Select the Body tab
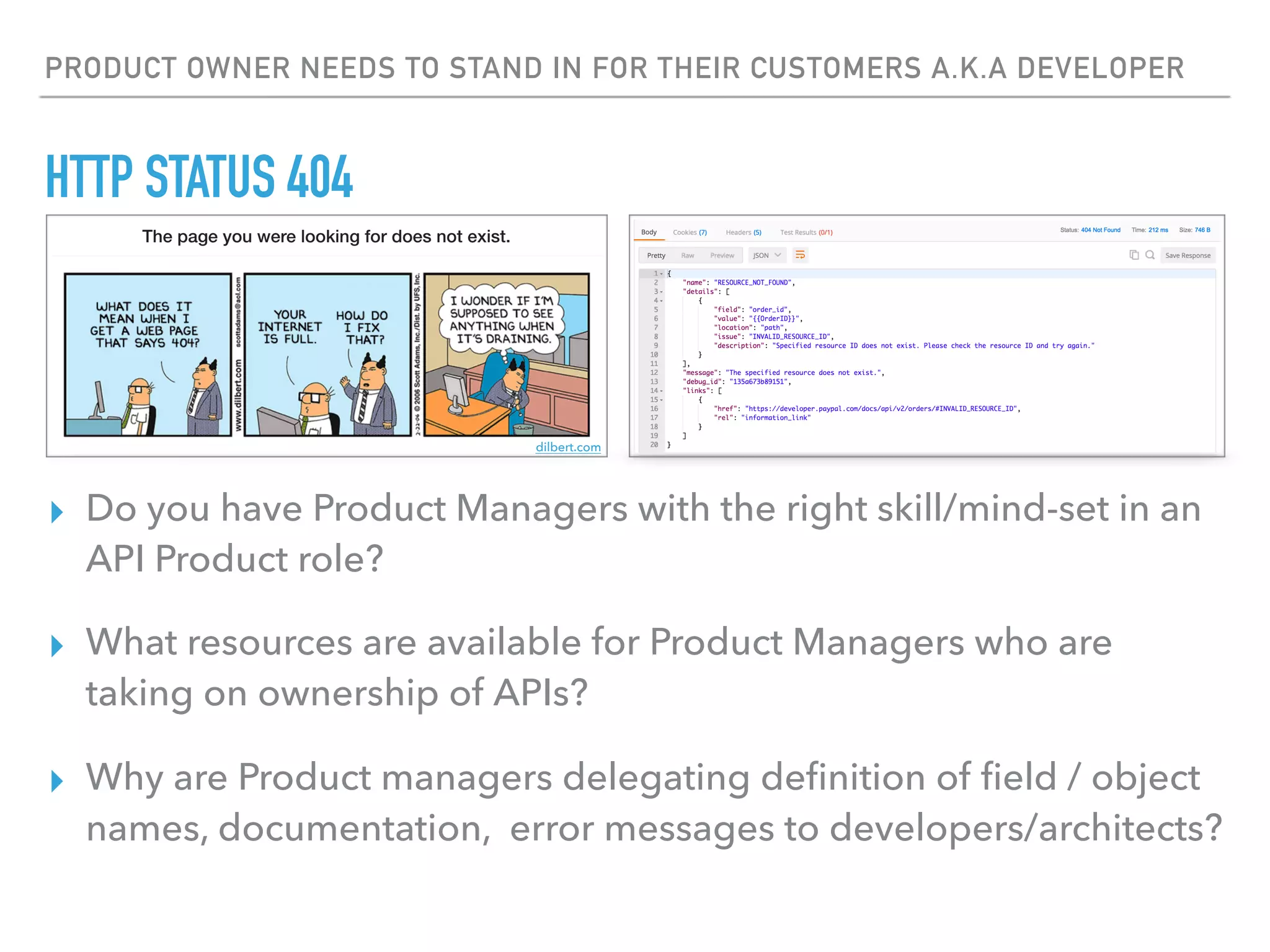Viewport: 1270px width, 952px height. 649,232
